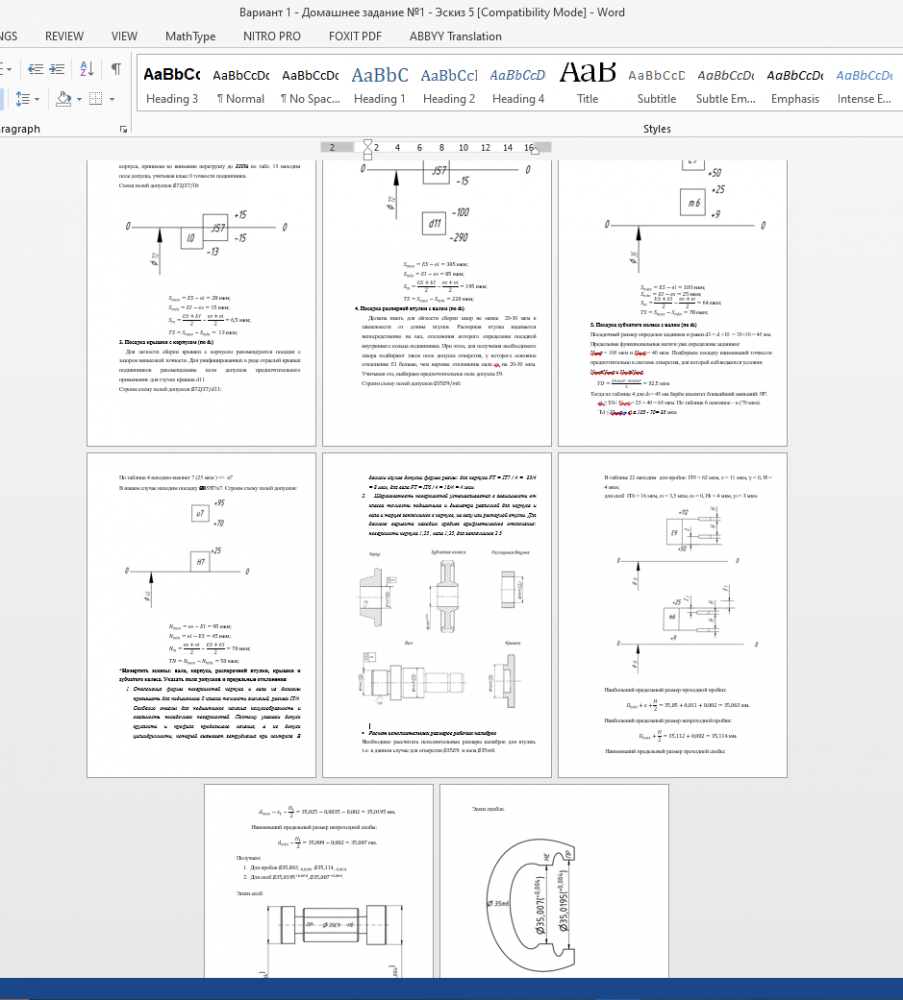Expand the Line Spacing dropdown arrow
Image resolution: width=903 pixels, height=1000 pixels.
(37, 99)
